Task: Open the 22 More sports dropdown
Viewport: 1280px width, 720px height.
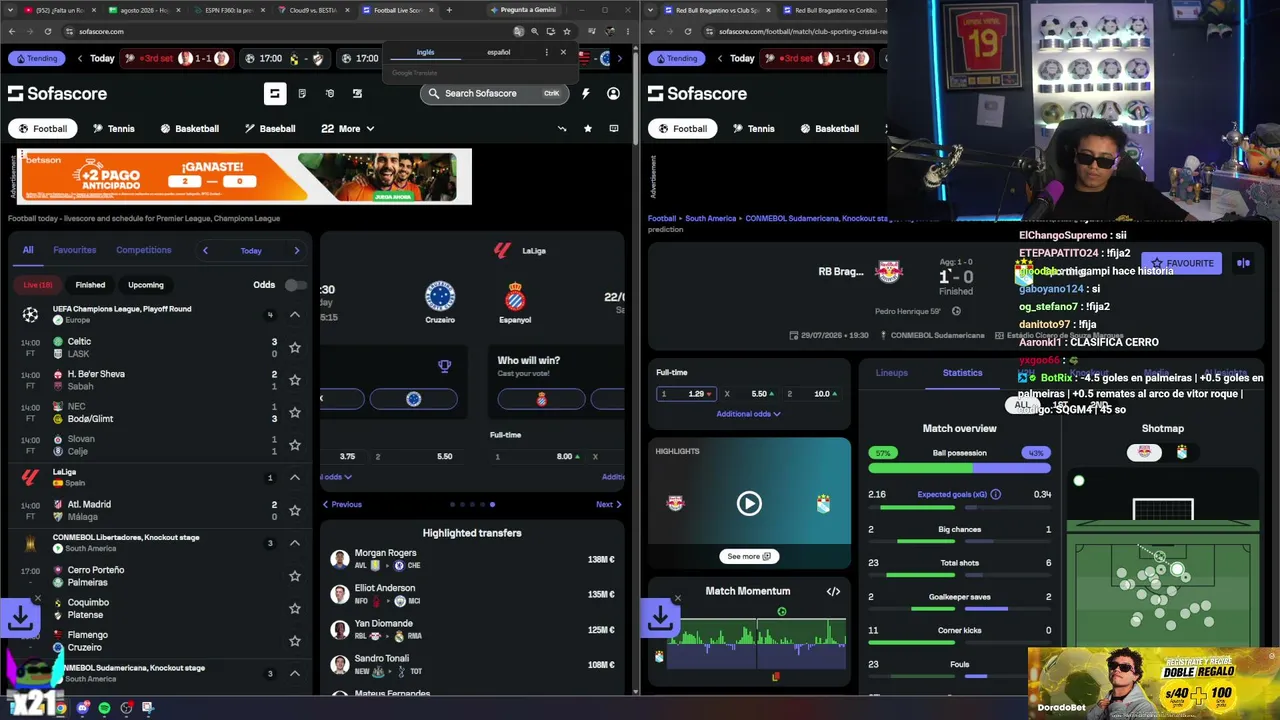Action: [x=348, y=128]
